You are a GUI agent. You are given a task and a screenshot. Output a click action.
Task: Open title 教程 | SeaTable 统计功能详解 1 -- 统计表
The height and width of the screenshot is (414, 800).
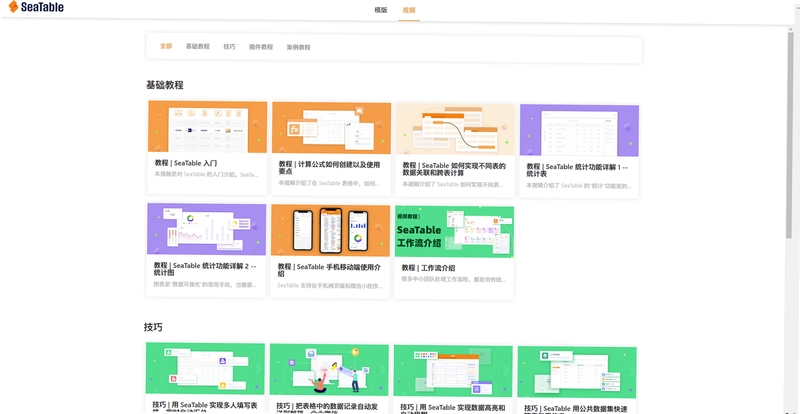click(577, 170)
